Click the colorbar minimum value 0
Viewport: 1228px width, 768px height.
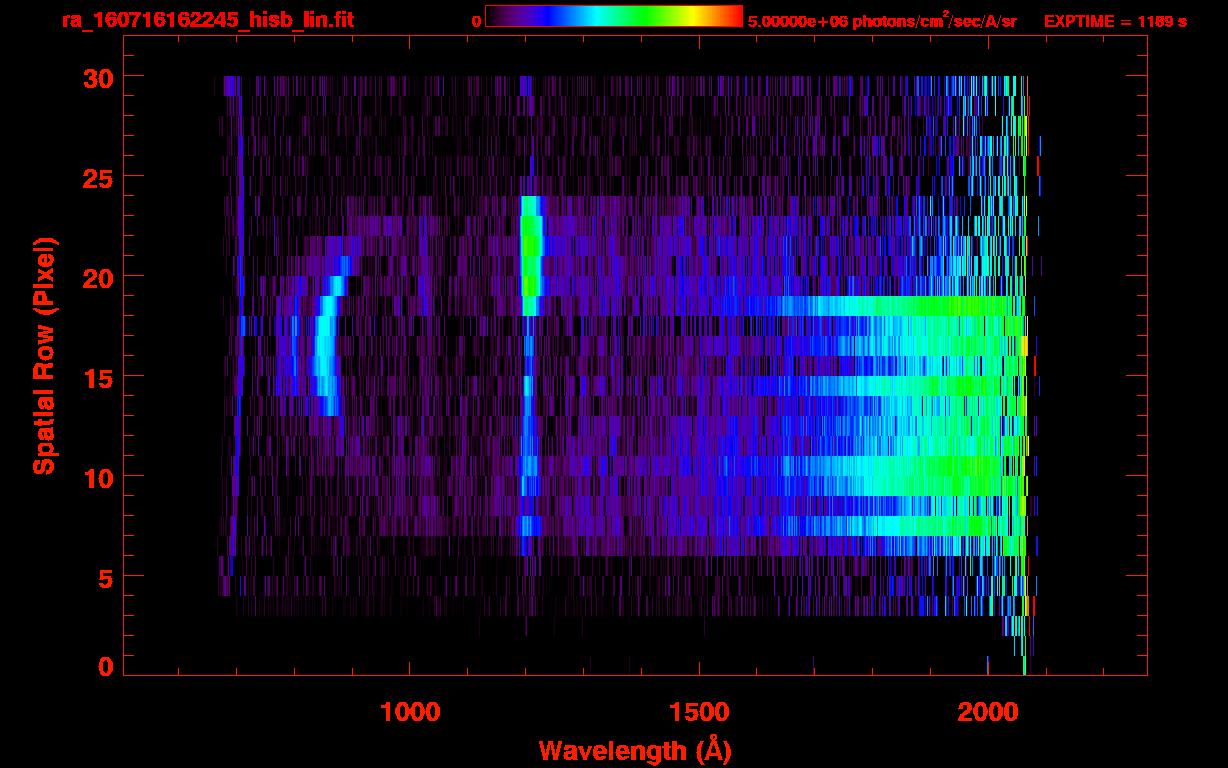476,21
